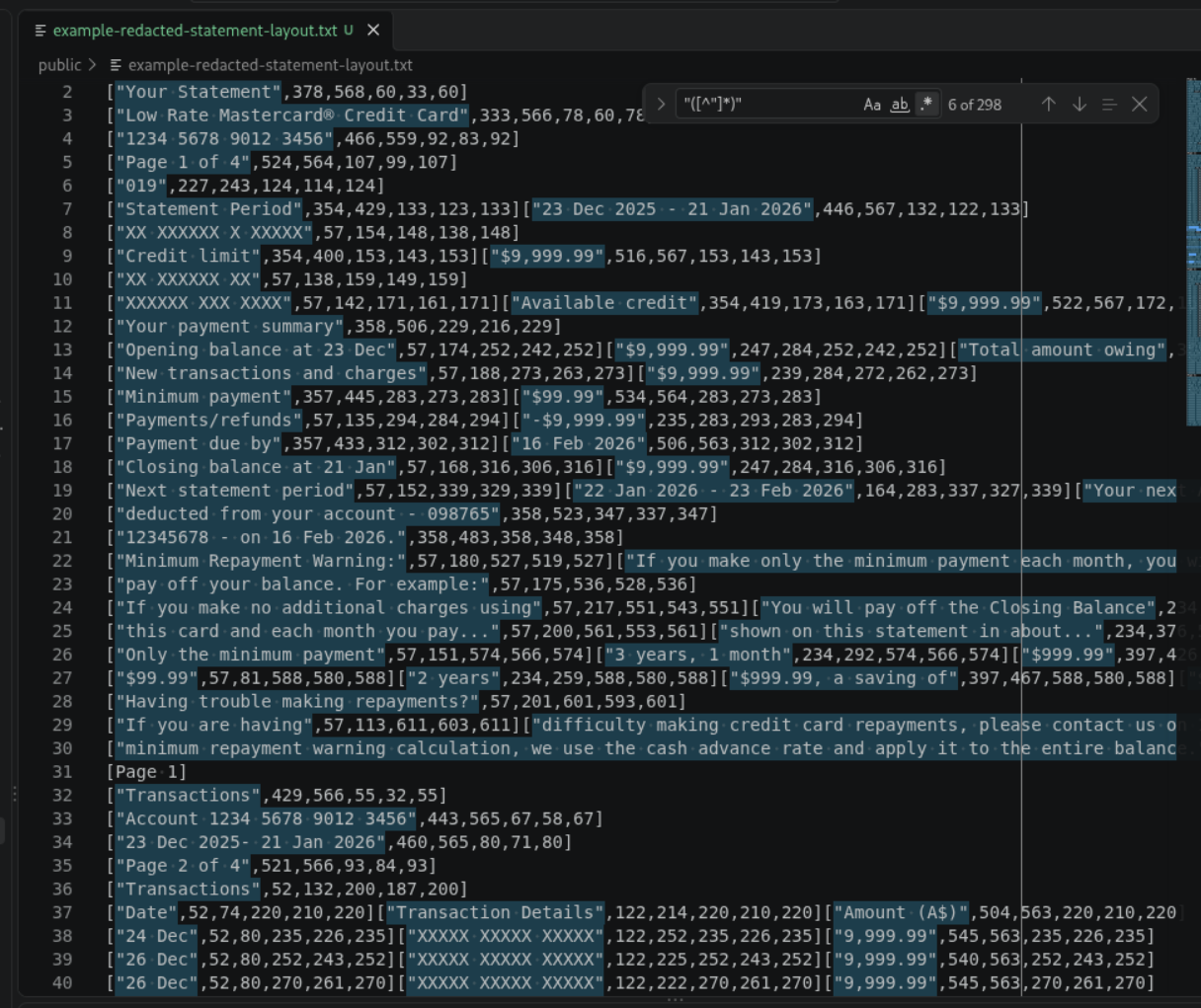Click the breadcrumb chevron separator after public
The image size is (1201, 1008).
[93, 65]
